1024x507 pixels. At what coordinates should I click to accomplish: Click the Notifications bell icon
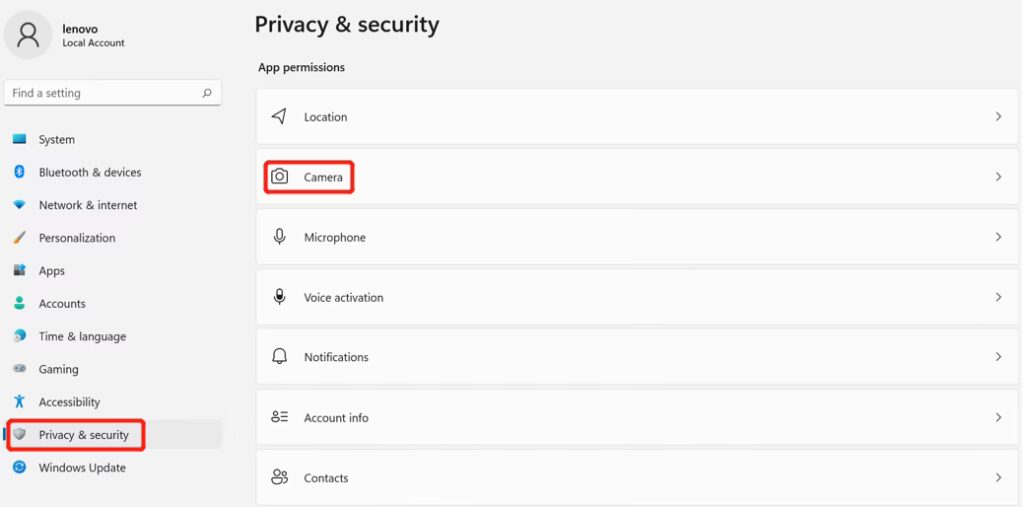click(x=280, y=357)
